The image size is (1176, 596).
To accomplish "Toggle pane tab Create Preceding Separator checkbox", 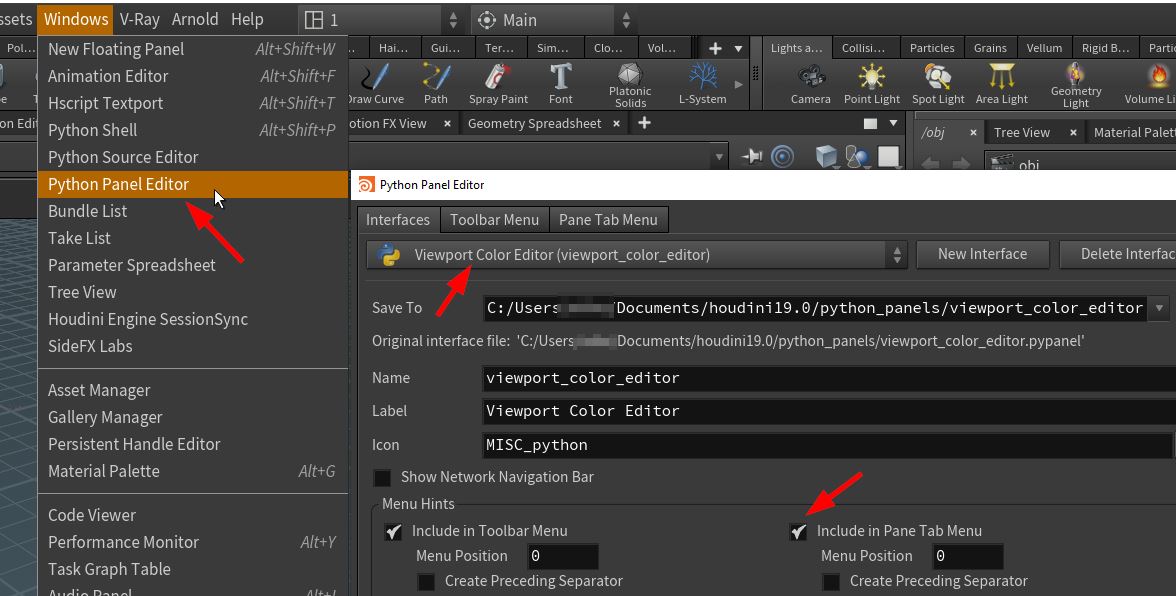I will (831, 582).
